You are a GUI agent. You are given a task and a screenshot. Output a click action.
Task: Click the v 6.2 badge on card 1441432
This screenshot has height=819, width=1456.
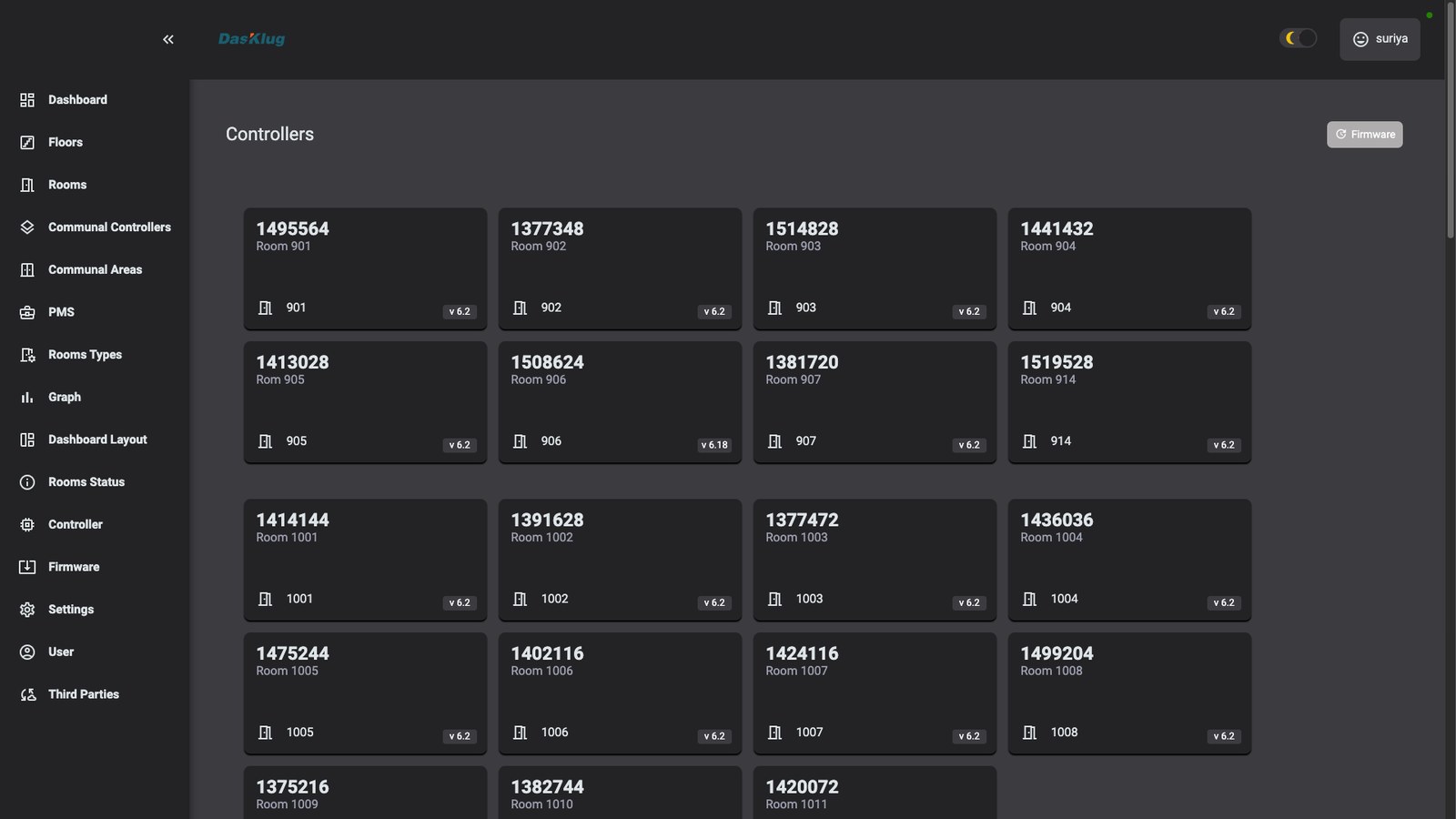(x=1224, y=311)
